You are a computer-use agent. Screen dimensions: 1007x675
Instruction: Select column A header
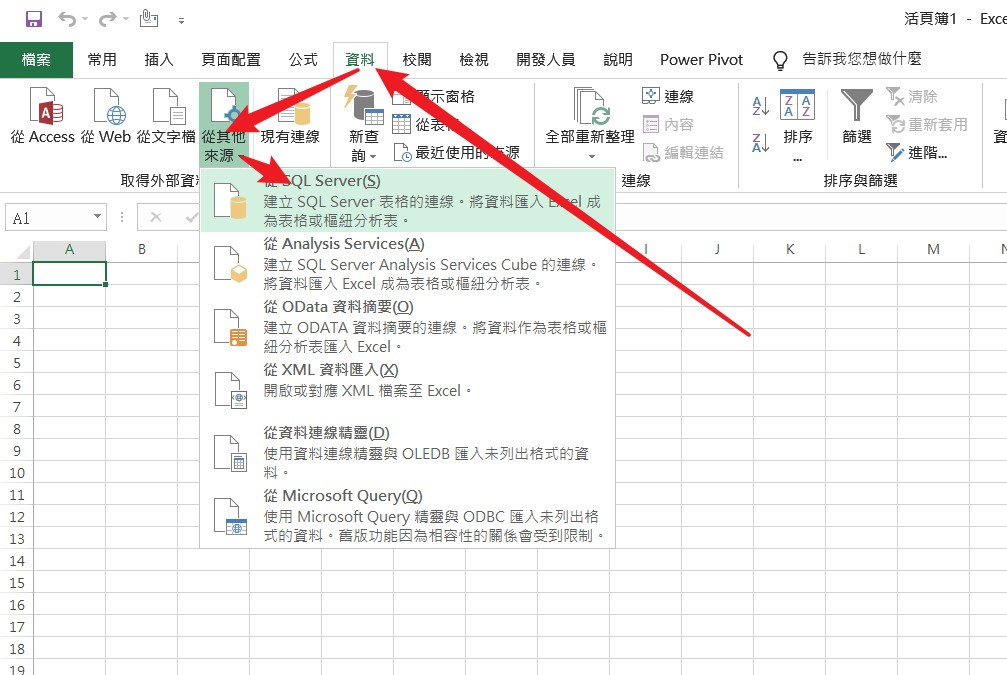pos(69,249)
